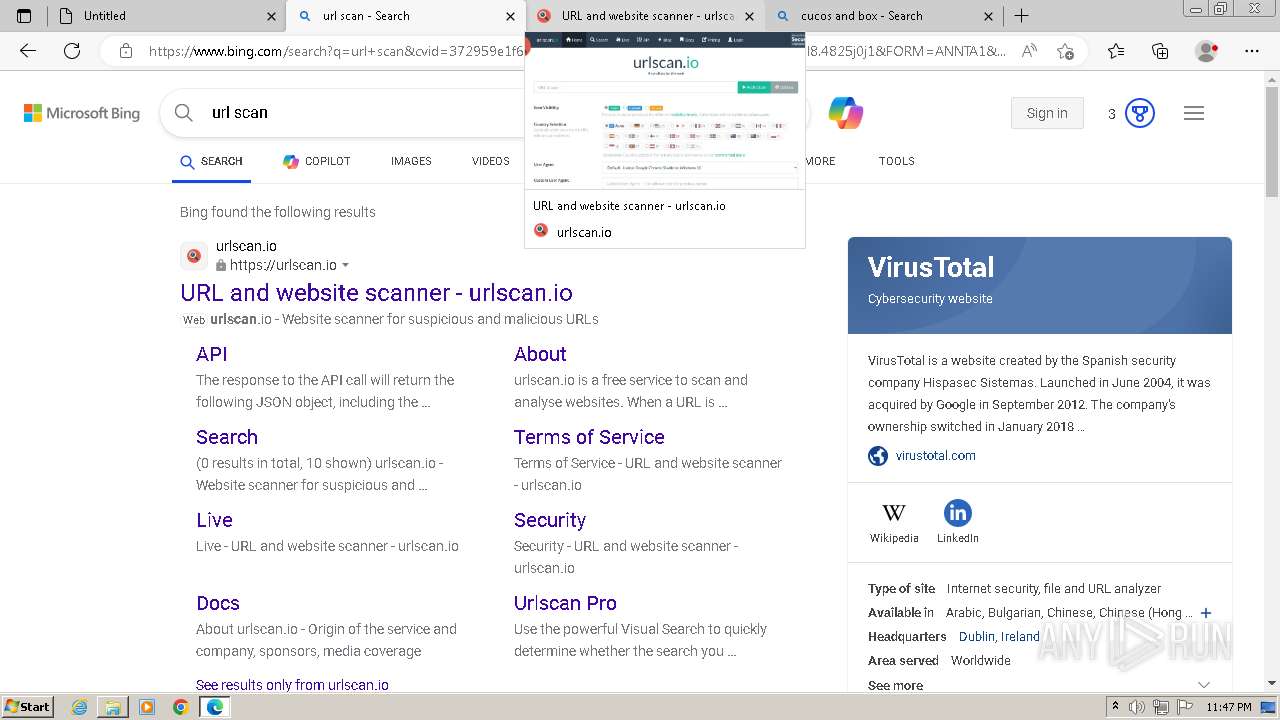Expand the Available in languages plus
This screenshot has width=1280, height=720.
(1206, 613)
